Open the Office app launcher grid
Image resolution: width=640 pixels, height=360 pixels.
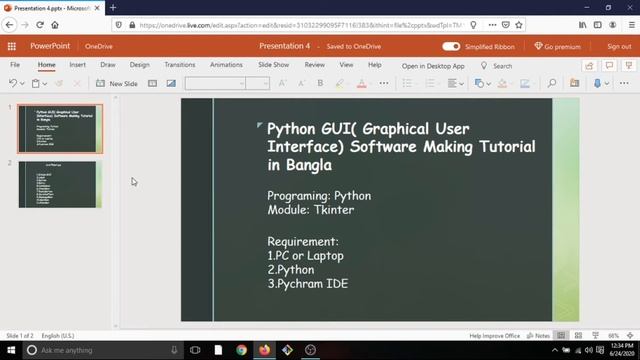click(x=12, y=47)
